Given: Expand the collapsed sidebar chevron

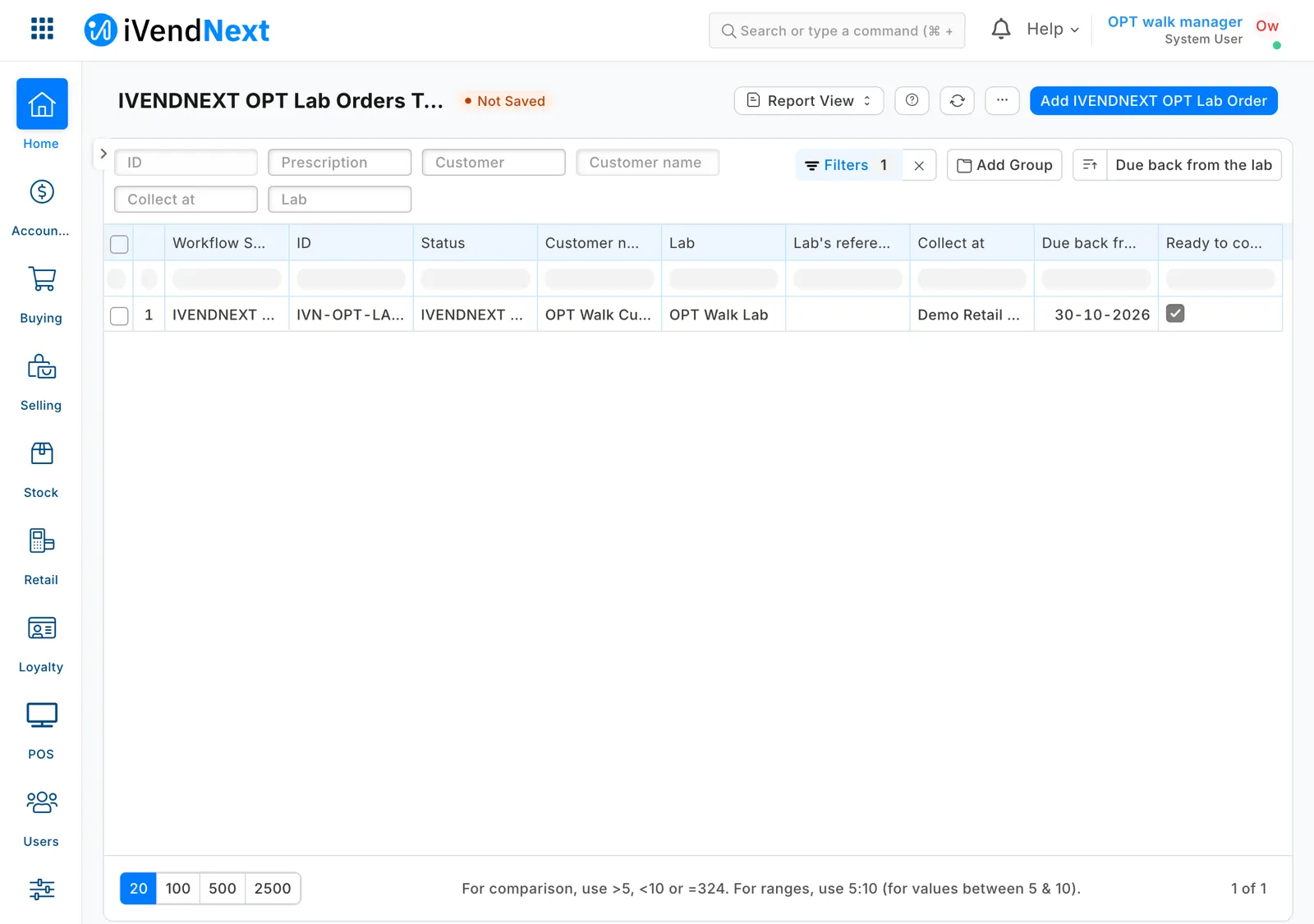Looking at the screenshot, I should 103,154.
